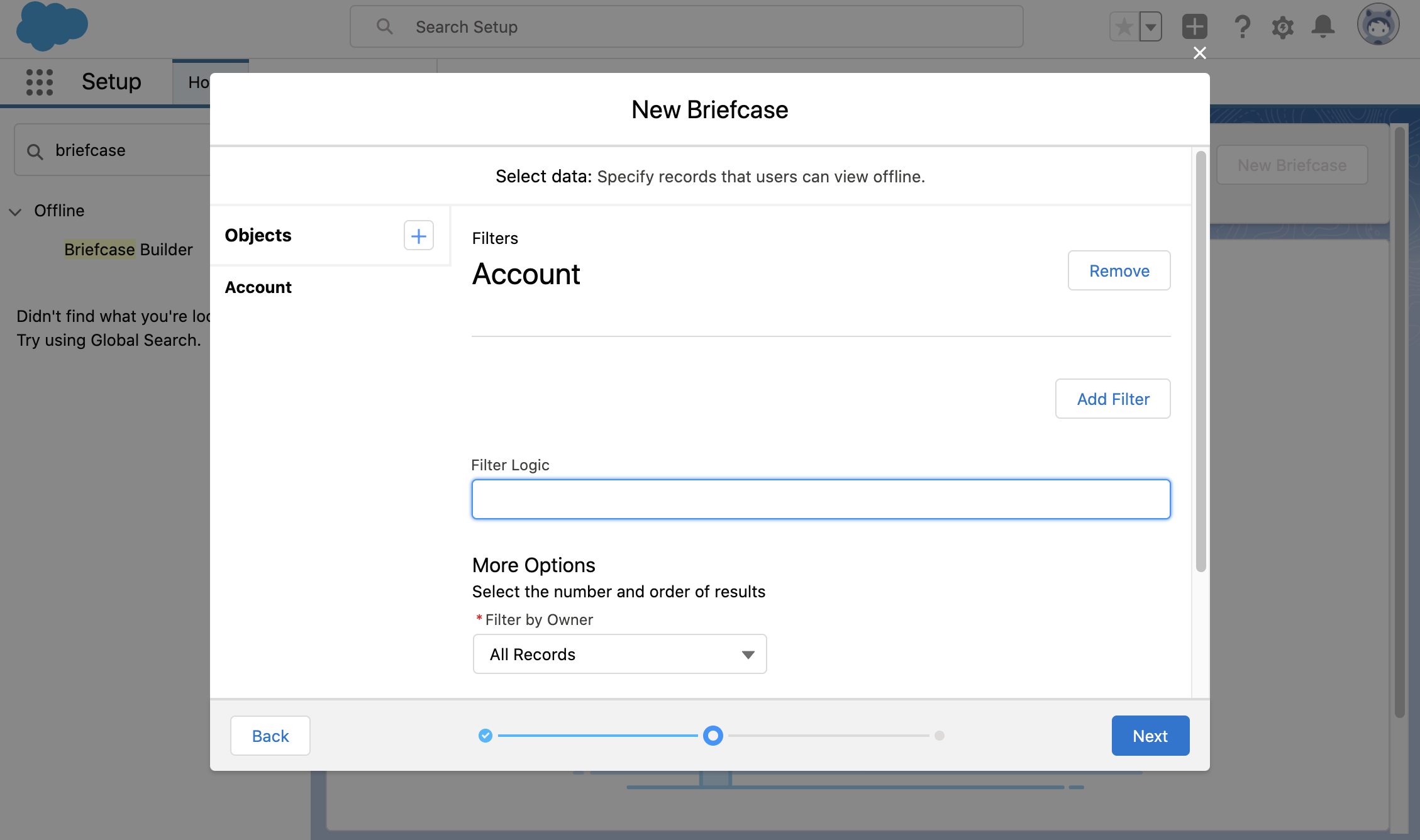Collapse the Offline section
1420x840 pixels.
tap(15, 211)
